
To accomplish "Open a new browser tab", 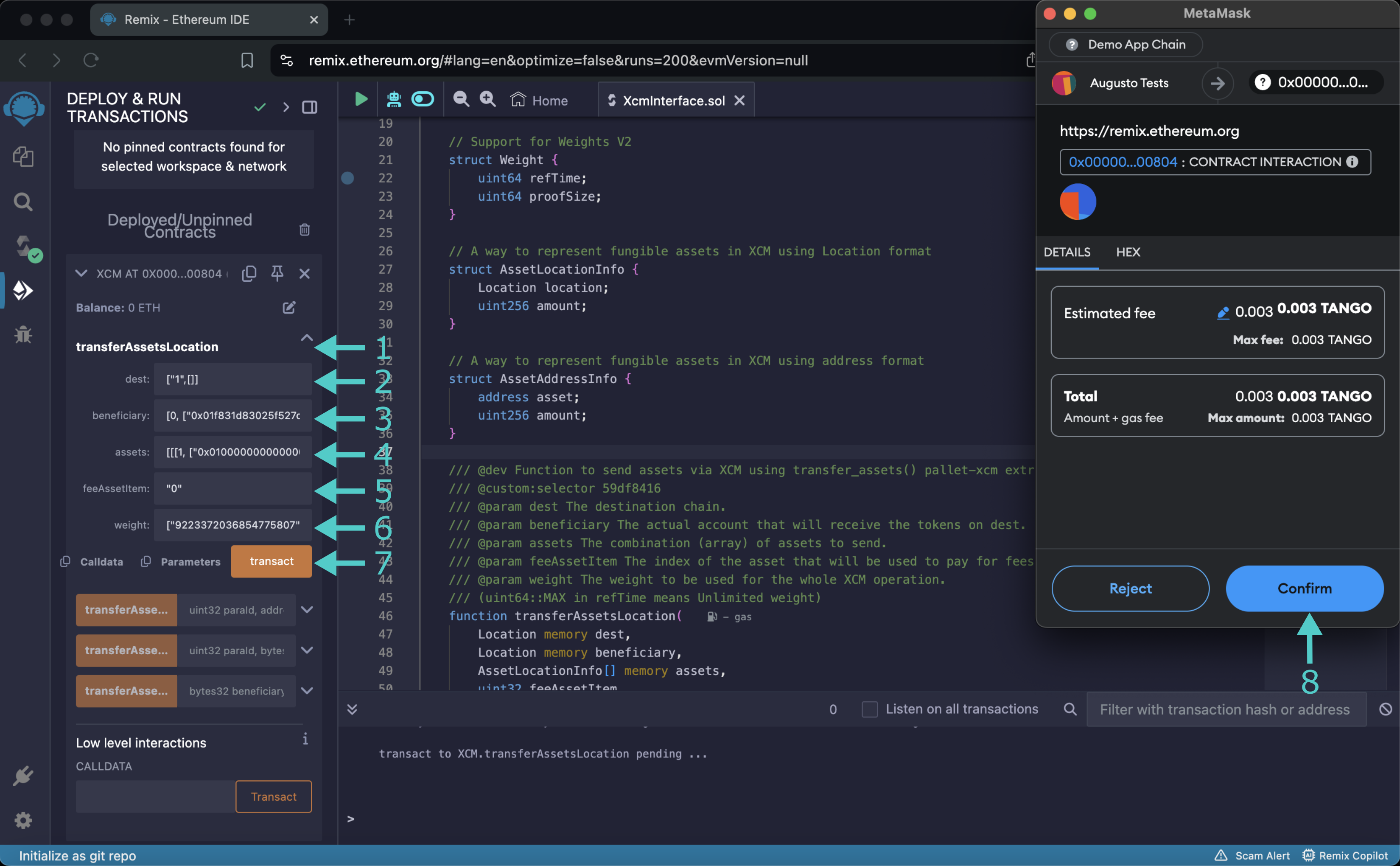I will [349, 20].
